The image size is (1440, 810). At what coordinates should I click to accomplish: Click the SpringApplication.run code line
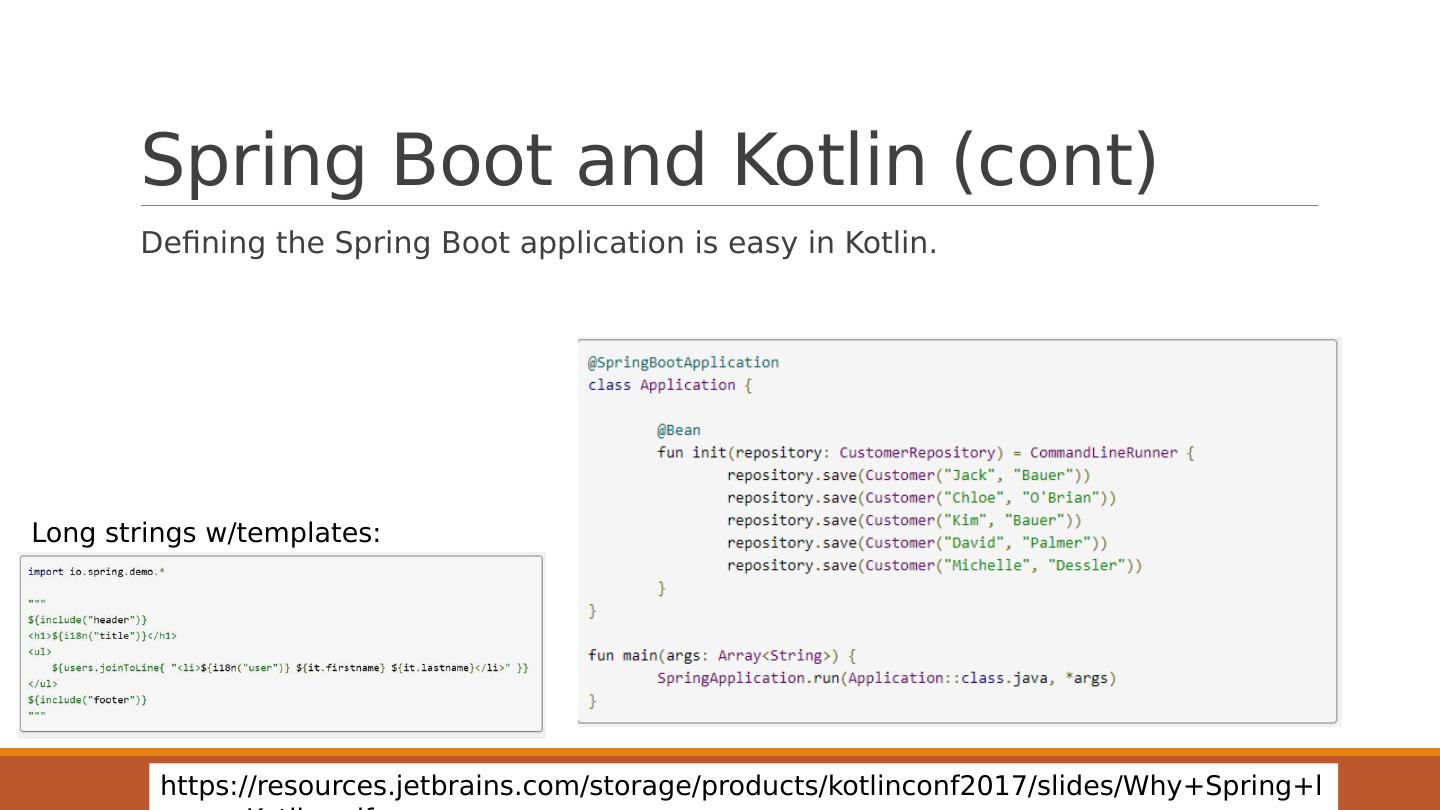(886, 678)
